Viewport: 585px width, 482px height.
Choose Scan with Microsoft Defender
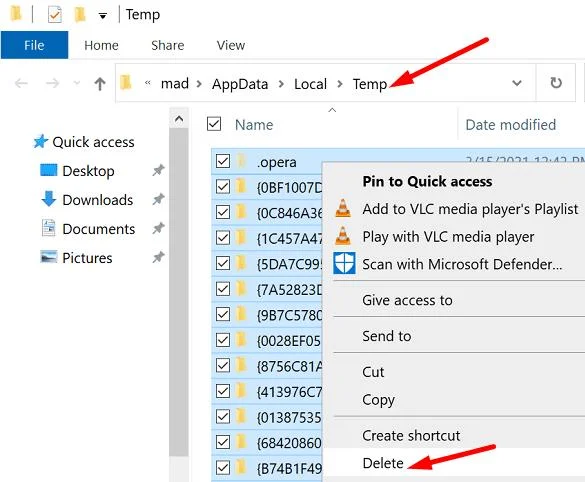tap(462, 265)
